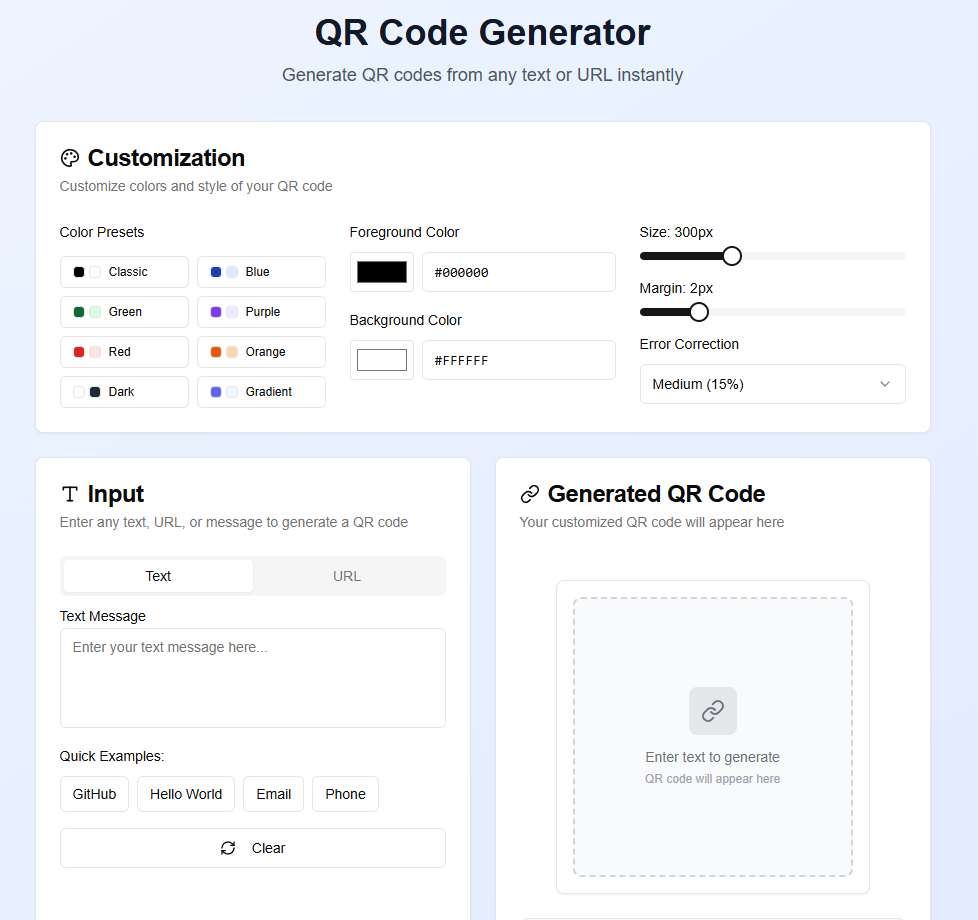
Task: Apply the Red color preset
Action: pyautogui.click(x=124, y=352)
